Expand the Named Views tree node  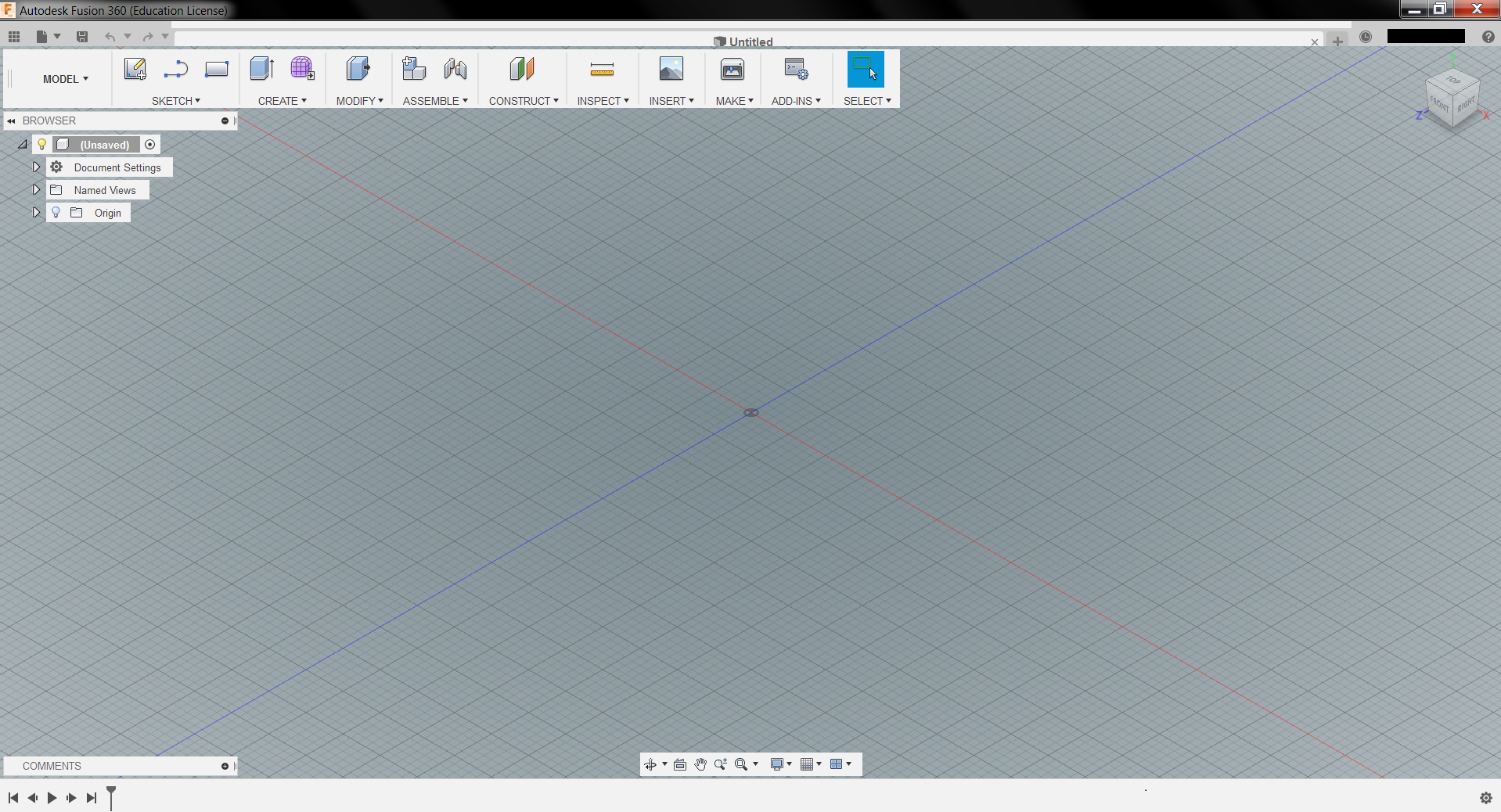(x=35, y=189)
